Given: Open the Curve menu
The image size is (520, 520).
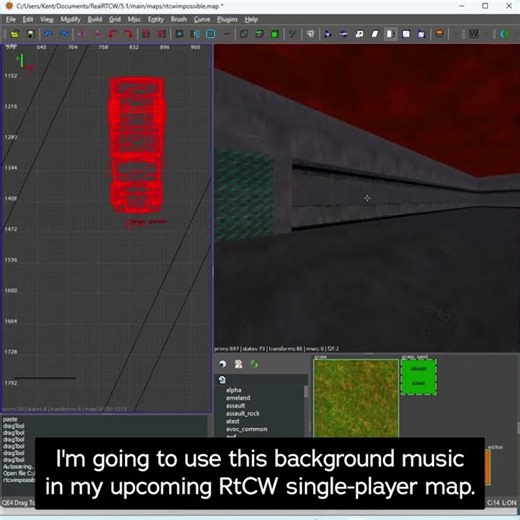Looking at the screenshot, I should 202,19.
